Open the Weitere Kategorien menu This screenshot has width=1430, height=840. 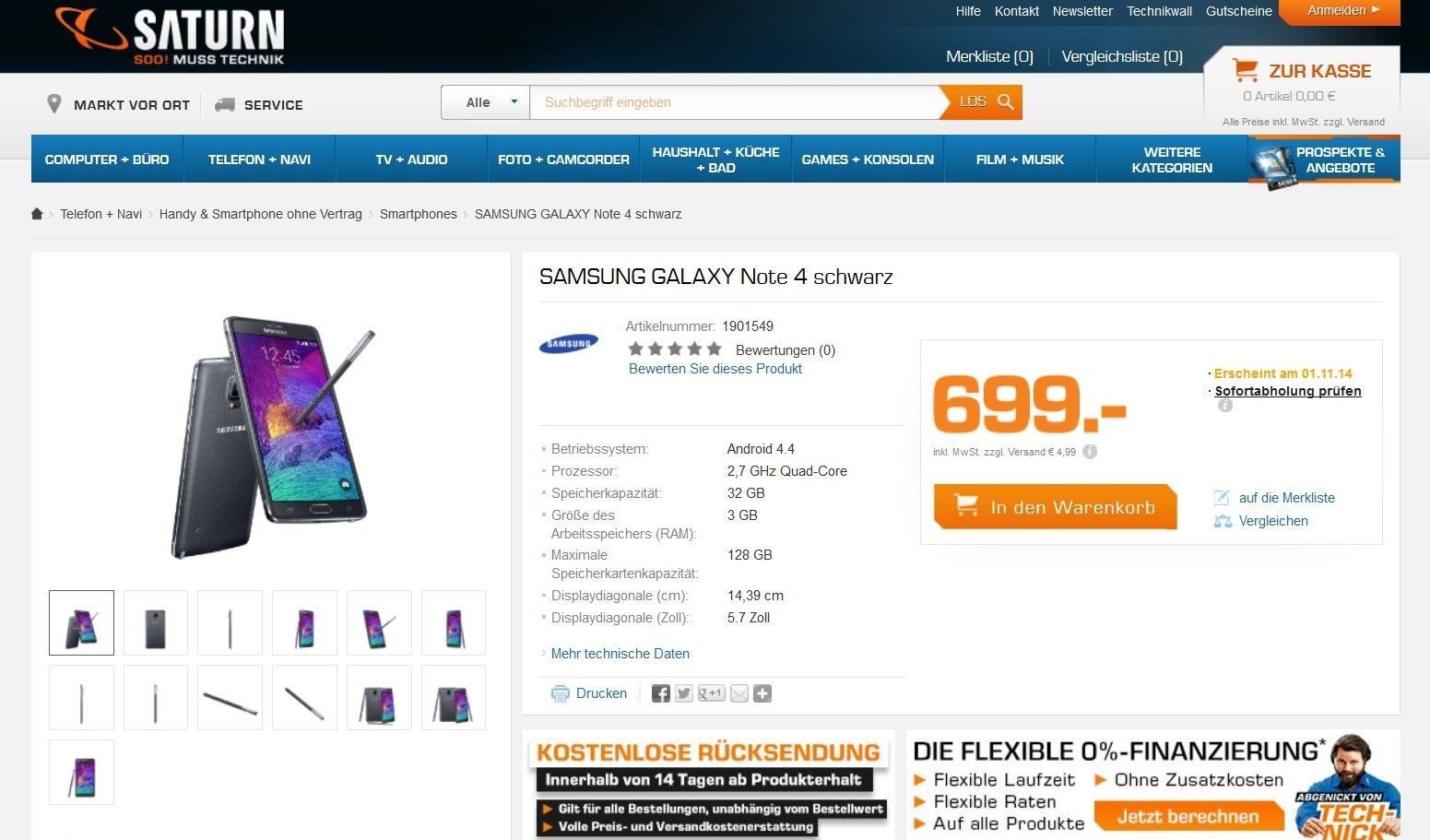[x=1172, y=160]
